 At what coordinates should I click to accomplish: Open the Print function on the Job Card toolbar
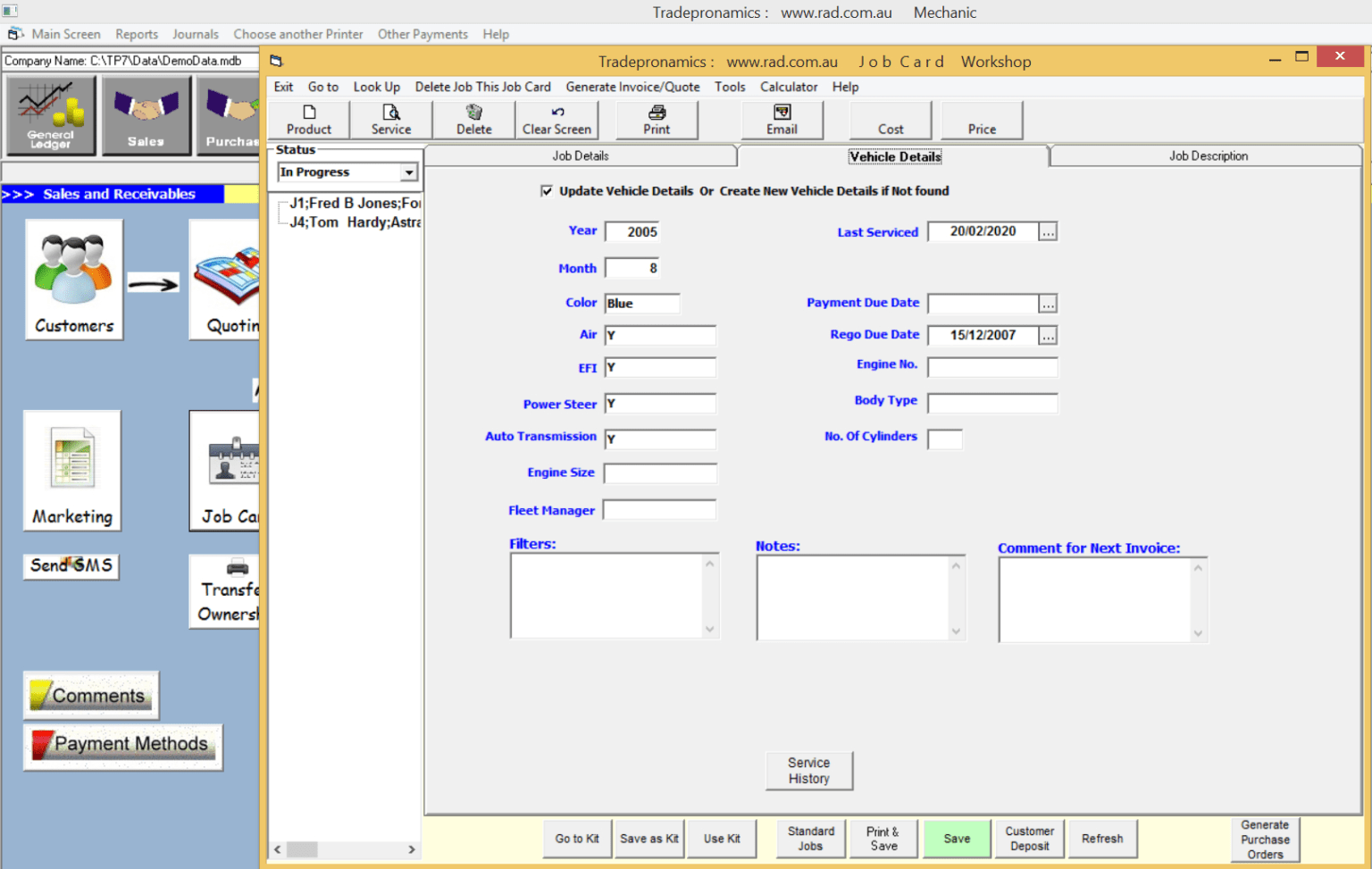pyautogui.click(x=657, y=120)
